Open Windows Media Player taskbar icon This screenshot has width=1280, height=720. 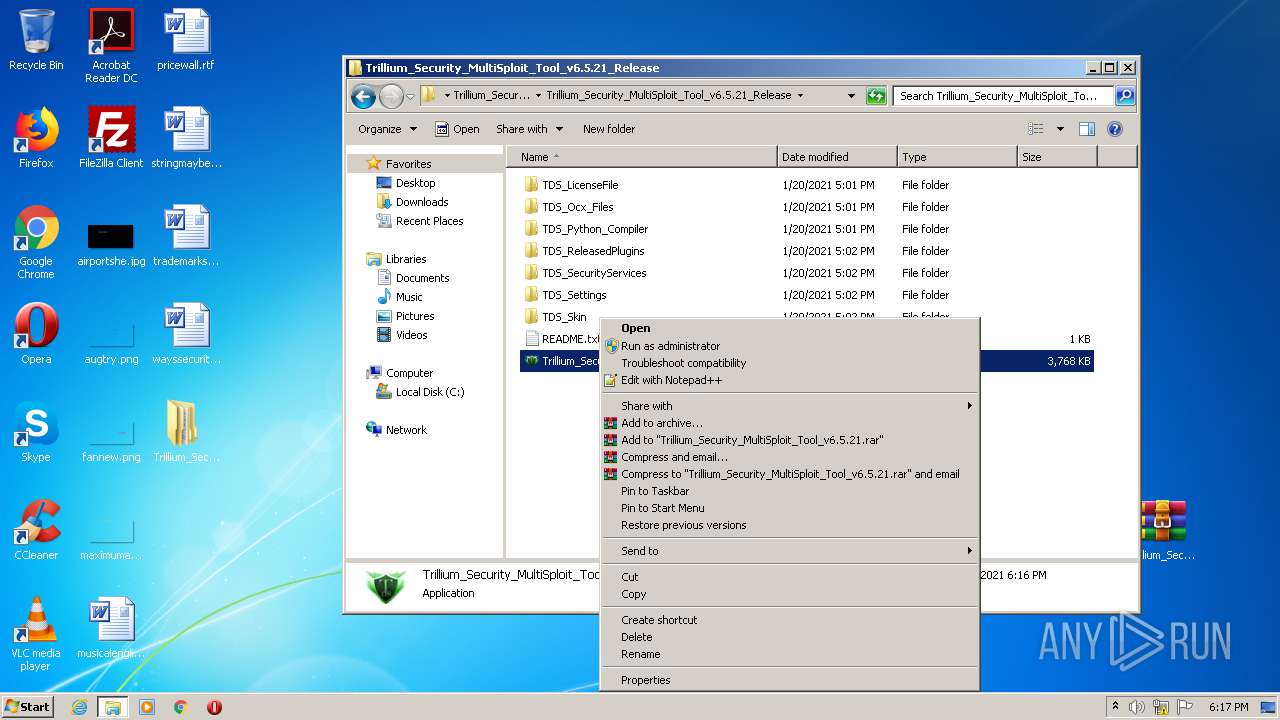click(147, 707)
